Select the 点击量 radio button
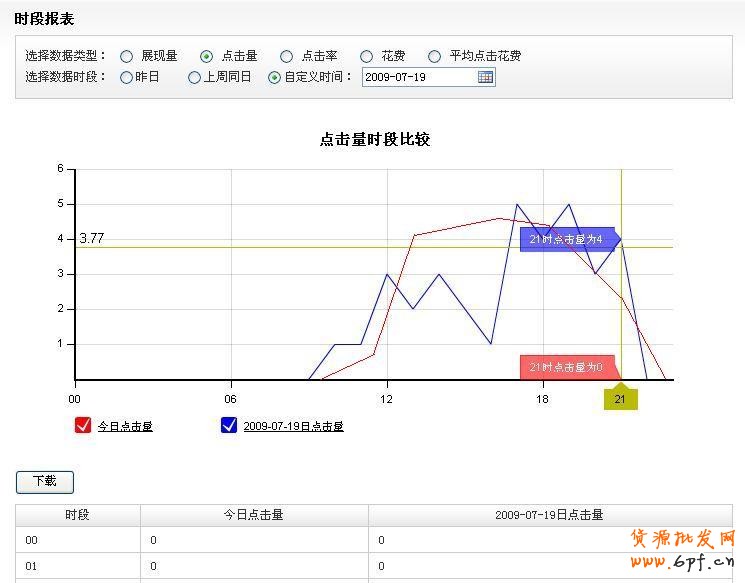Viewport: 745px width, 583px height. [x=207, y=57]
